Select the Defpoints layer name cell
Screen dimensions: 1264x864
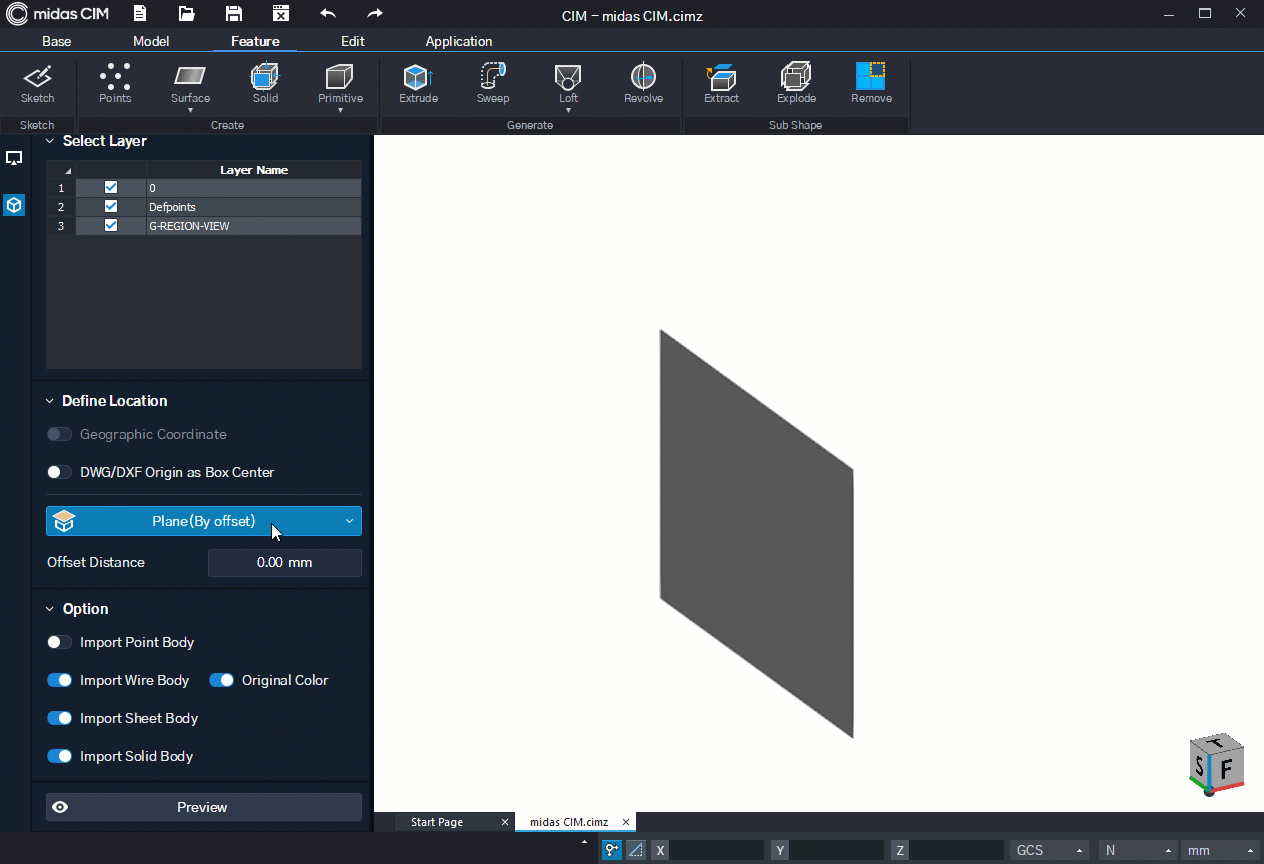[x=254, y=207]
